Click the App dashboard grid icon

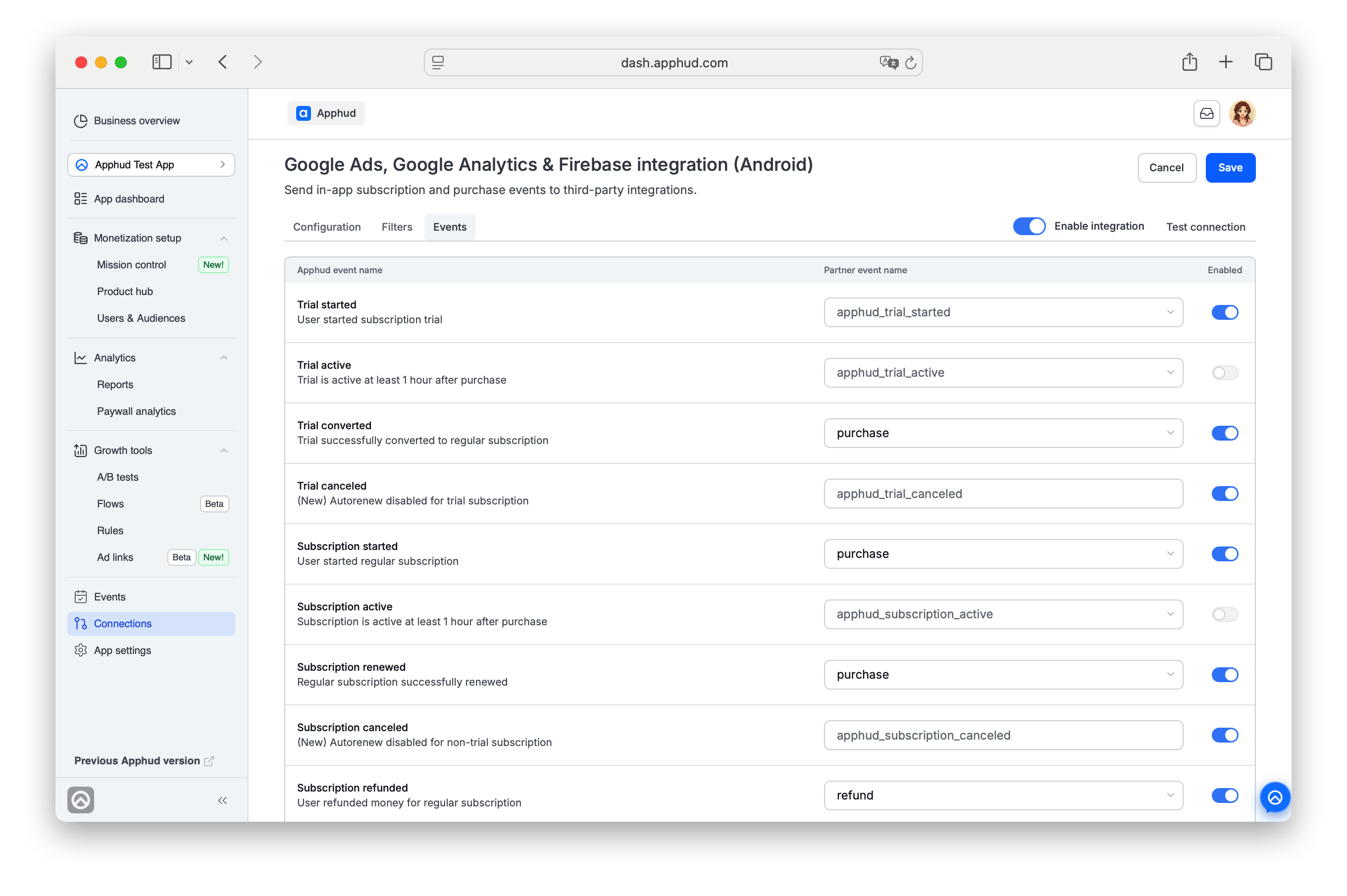81,199
